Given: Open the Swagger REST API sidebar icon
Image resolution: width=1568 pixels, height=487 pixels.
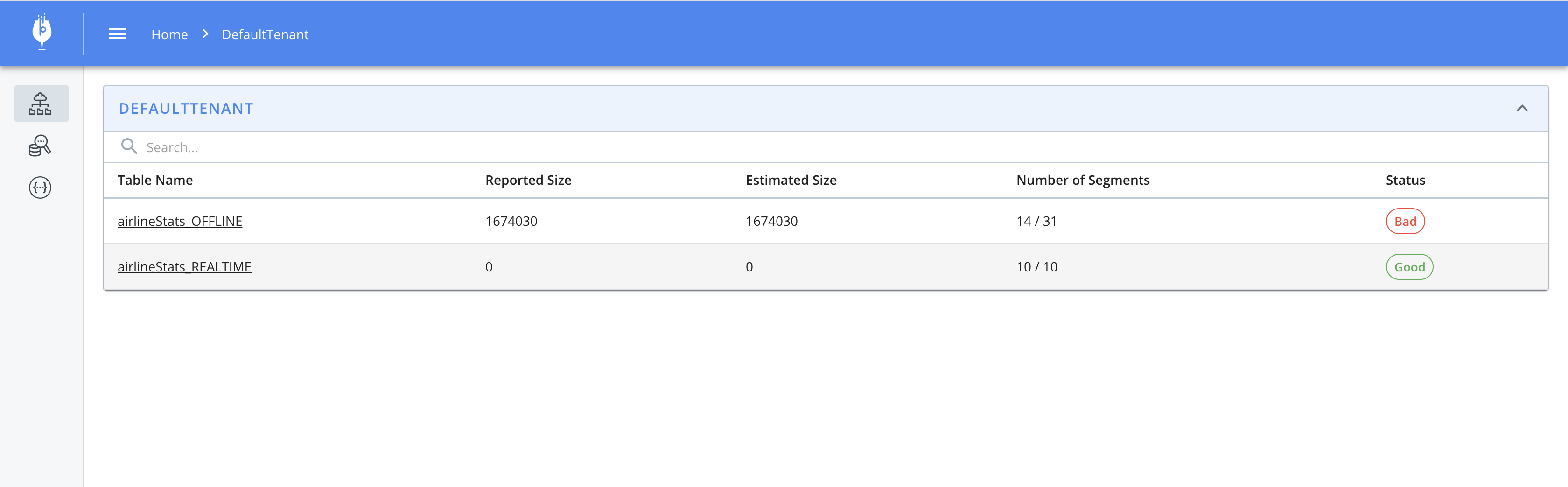Looking at the screenshot, I should (40, 188).
